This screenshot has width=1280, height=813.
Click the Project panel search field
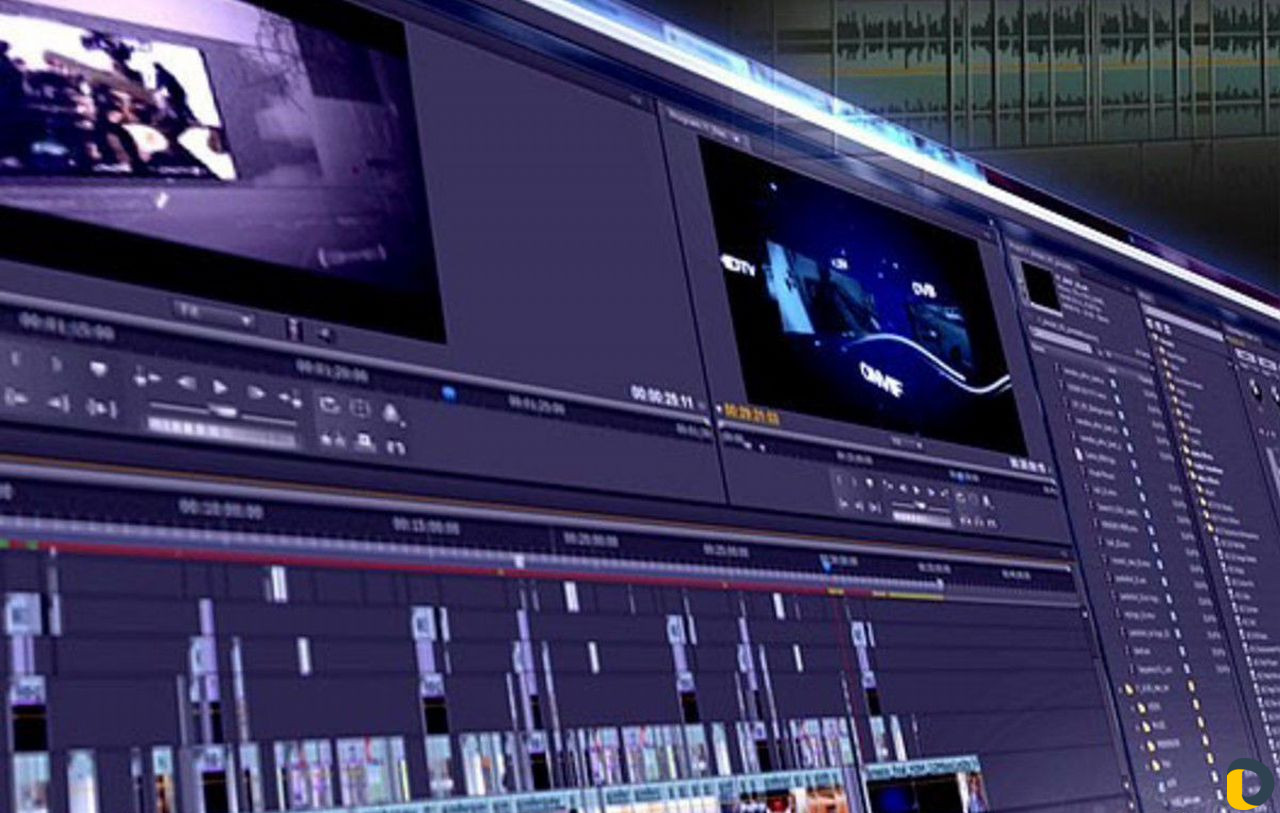(1063, 342)
